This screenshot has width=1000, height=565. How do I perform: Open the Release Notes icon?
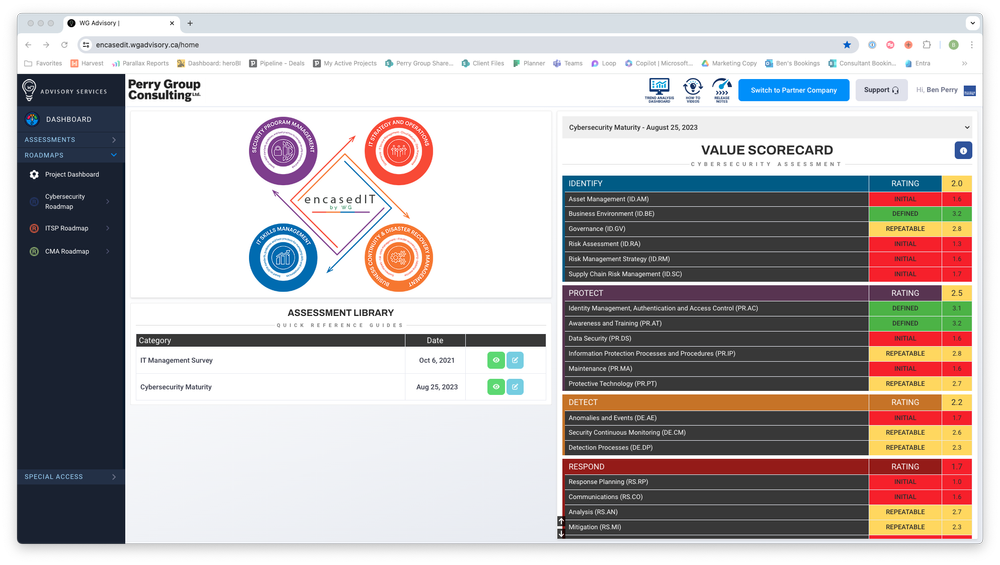coord(722,90)
